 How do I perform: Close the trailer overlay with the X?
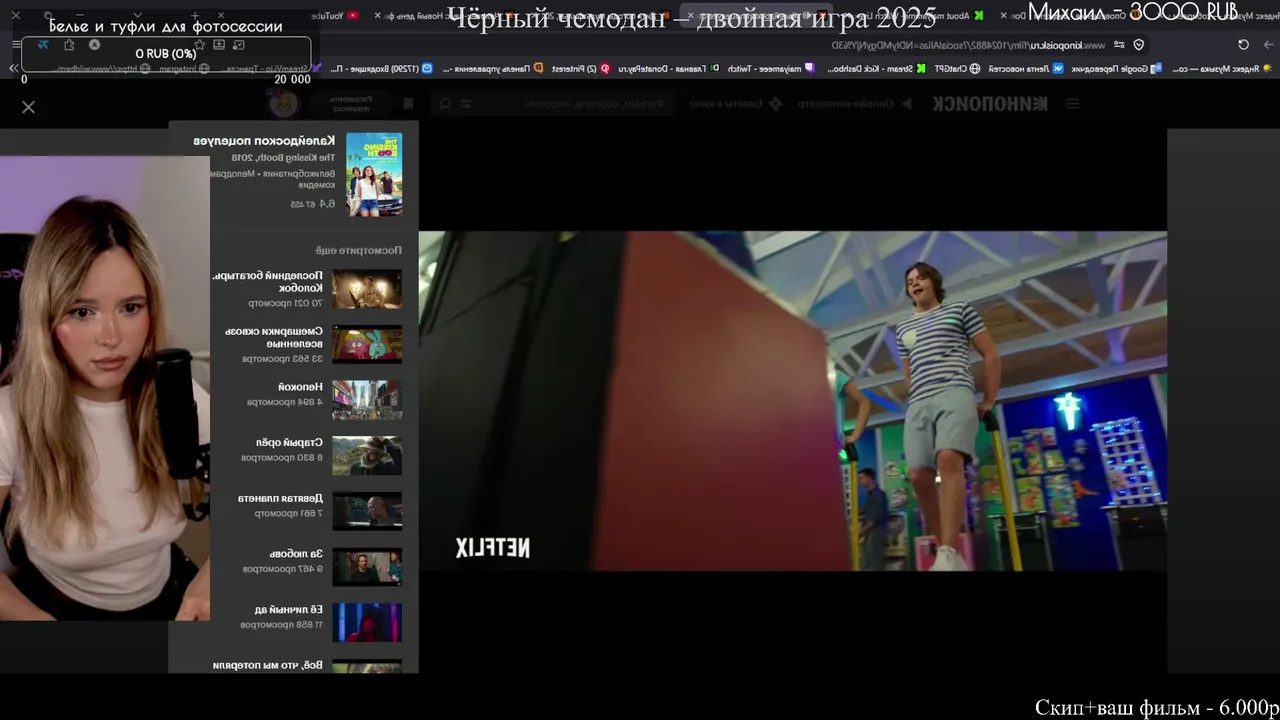coord(28,107)
